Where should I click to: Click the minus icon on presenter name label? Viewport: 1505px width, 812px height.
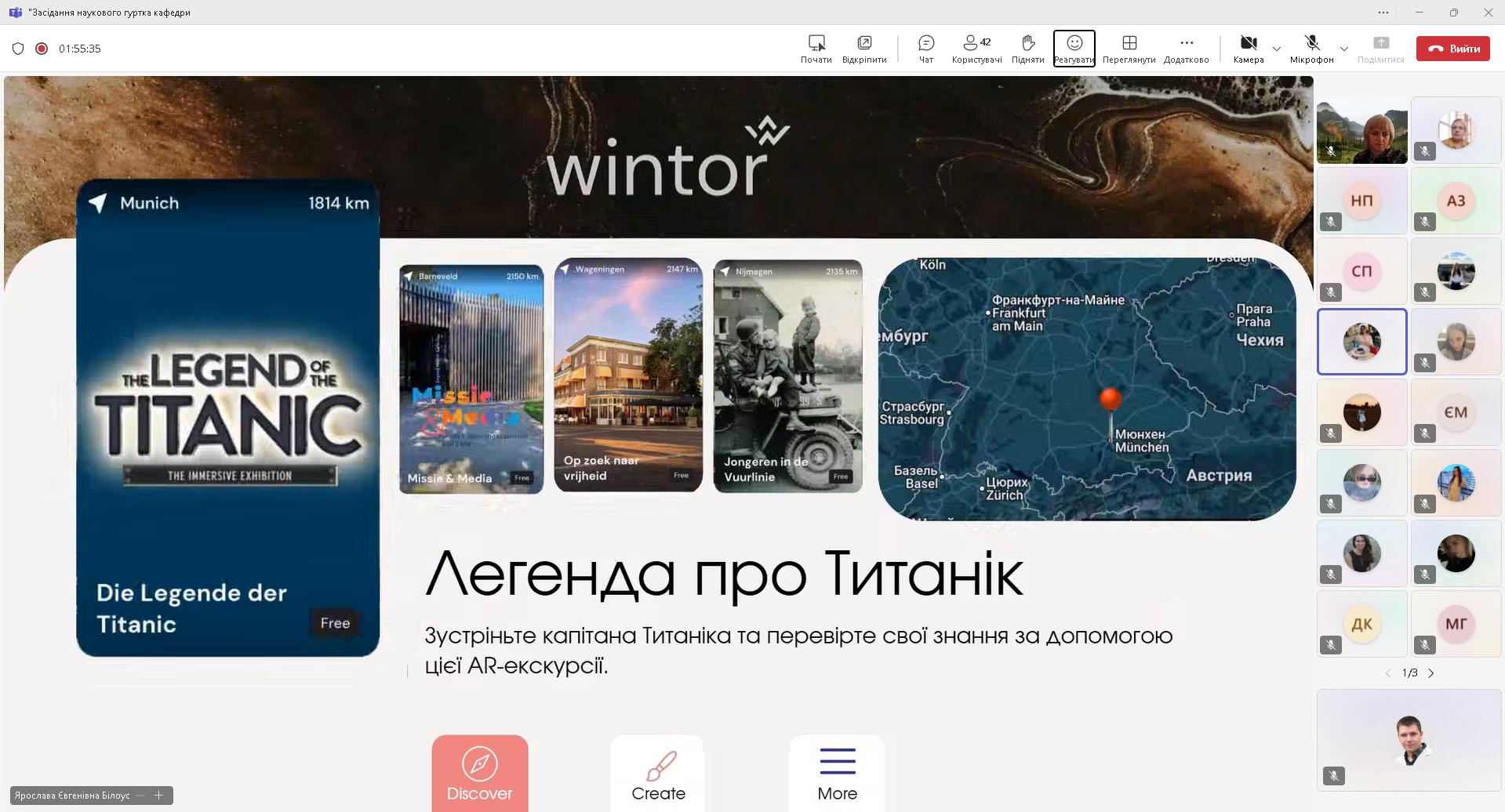tap(140, 796)
